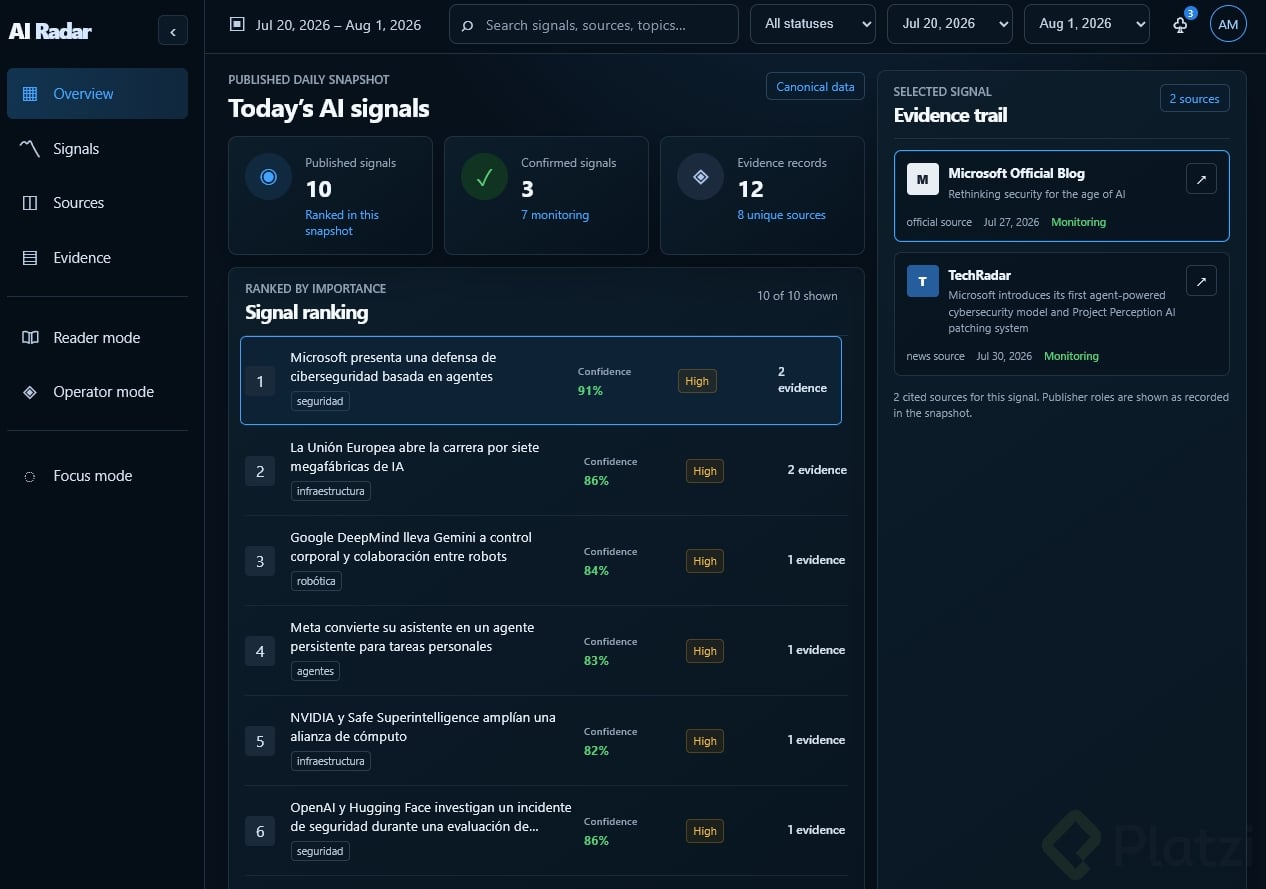The height and width of the screenshot is (889, 1266).
Task: Click 84% confidence value
Action: pyautogui.click(x=596, y=571)
